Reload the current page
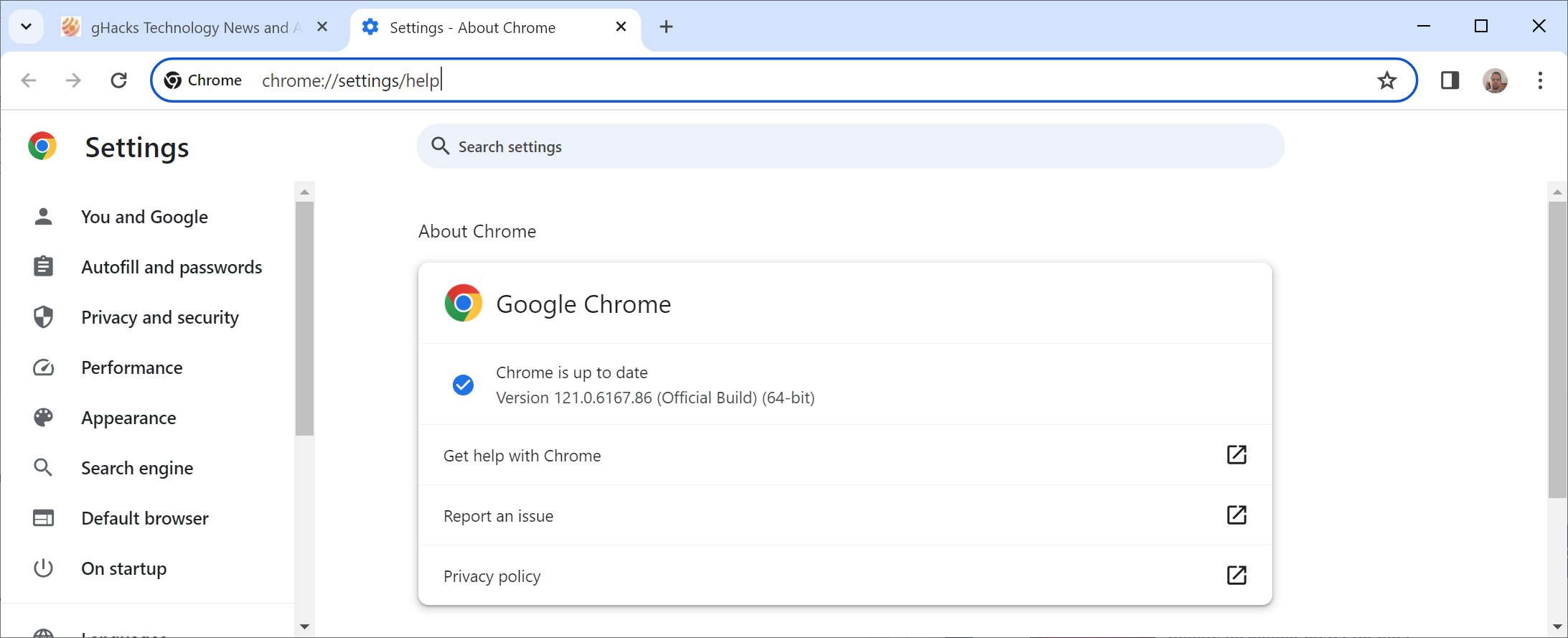Screen dimensions: 1568x638 click(119, 80)
